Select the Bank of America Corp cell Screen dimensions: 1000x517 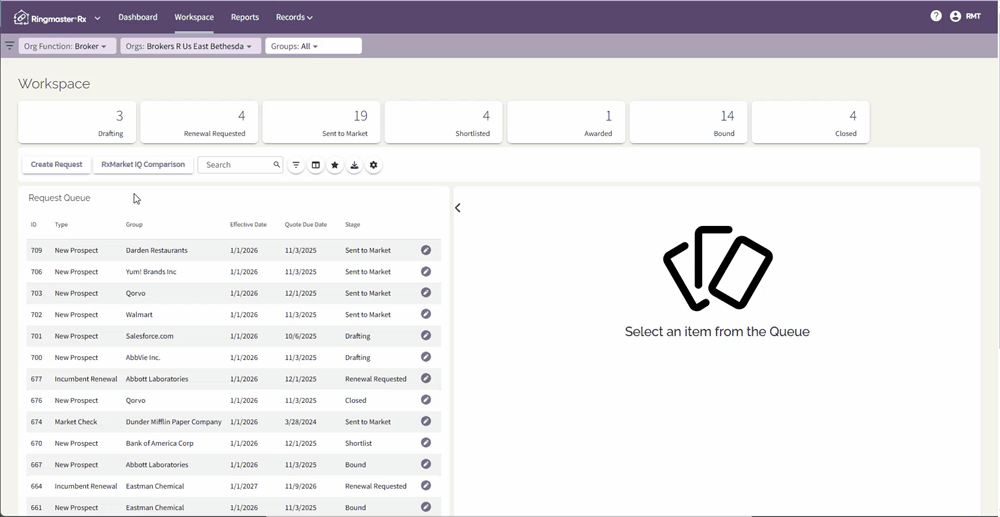pos(159,443)
